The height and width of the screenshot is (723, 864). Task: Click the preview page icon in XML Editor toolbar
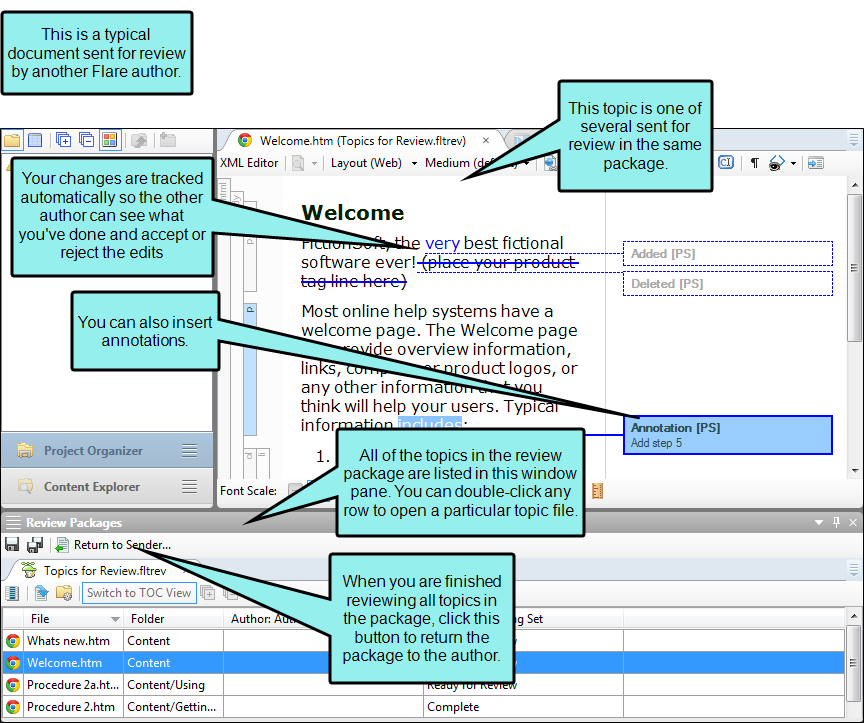pyautogui.click(x=298, y=163)
